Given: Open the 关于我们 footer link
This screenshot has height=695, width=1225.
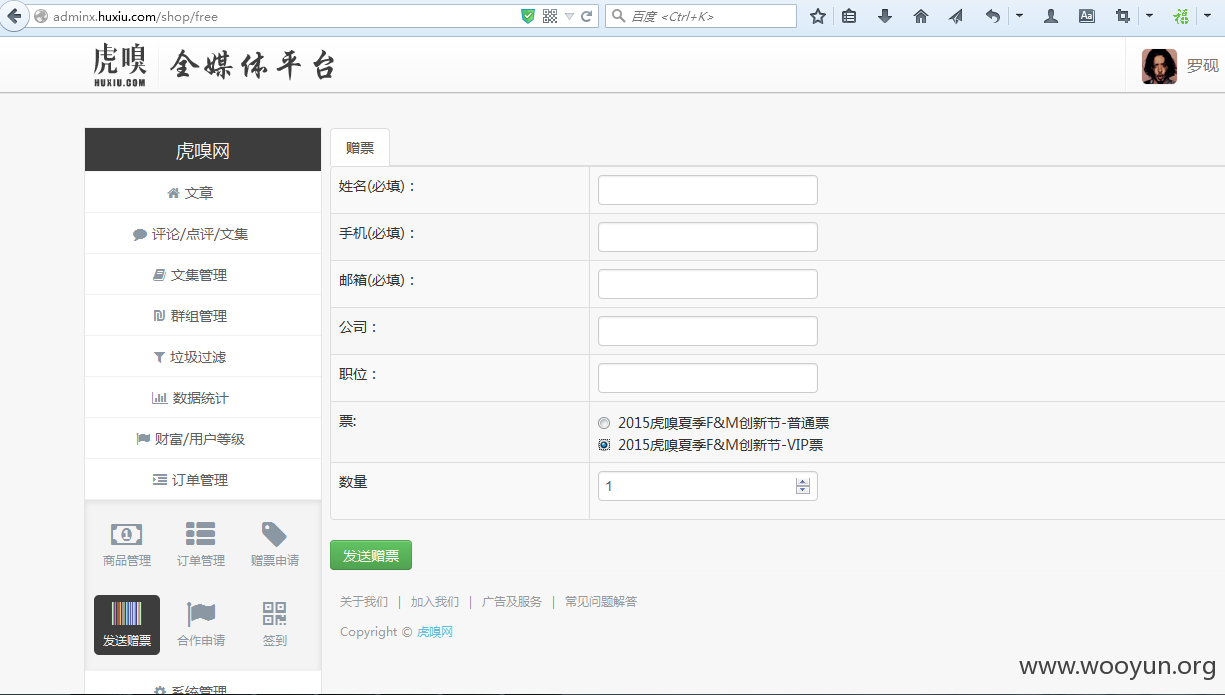Looking at the screenshot, I should (x=364, y=602).
